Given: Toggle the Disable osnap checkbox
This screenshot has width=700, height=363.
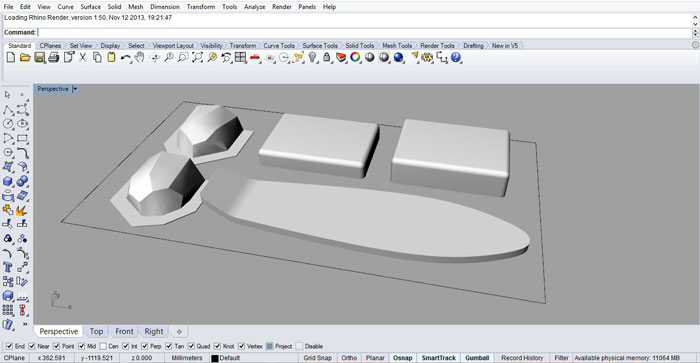Looking at the screenshot, I should click(x=299, y=346).
